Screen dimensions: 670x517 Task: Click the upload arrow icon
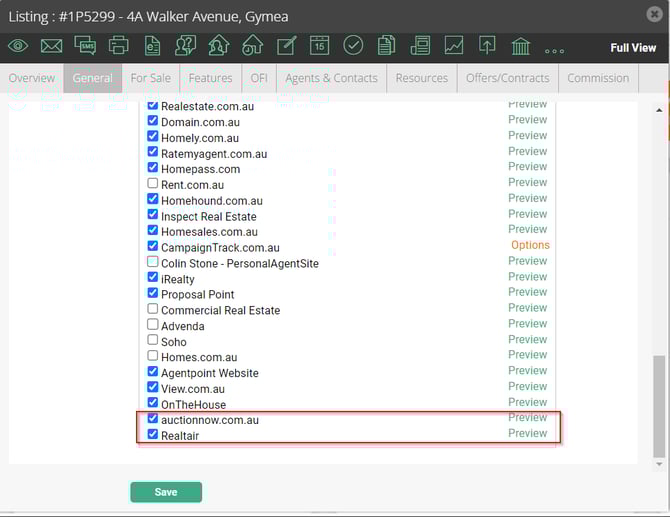[487, 45]
